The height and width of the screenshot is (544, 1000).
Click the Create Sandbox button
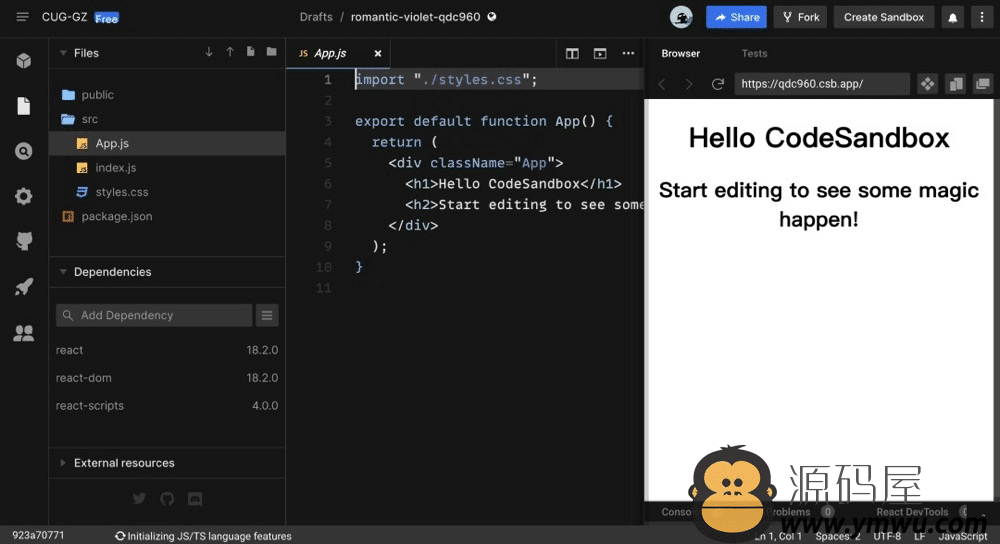884,17
